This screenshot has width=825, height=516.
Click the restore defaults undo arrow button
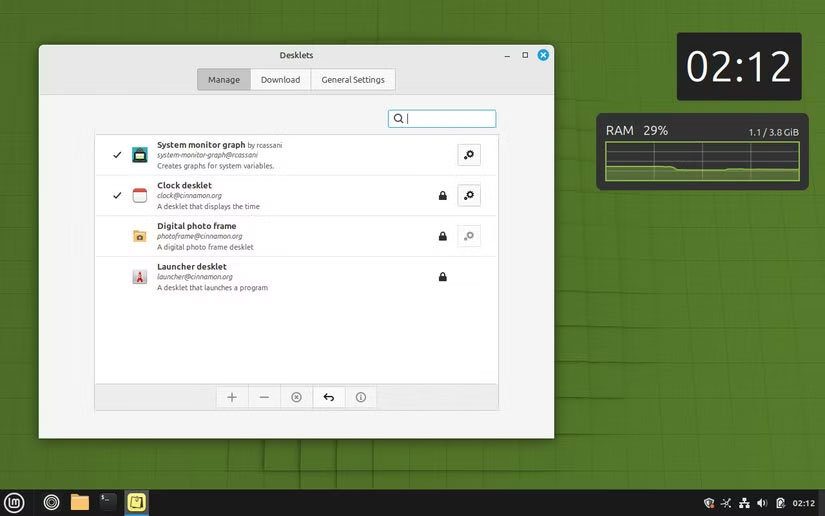328,397
